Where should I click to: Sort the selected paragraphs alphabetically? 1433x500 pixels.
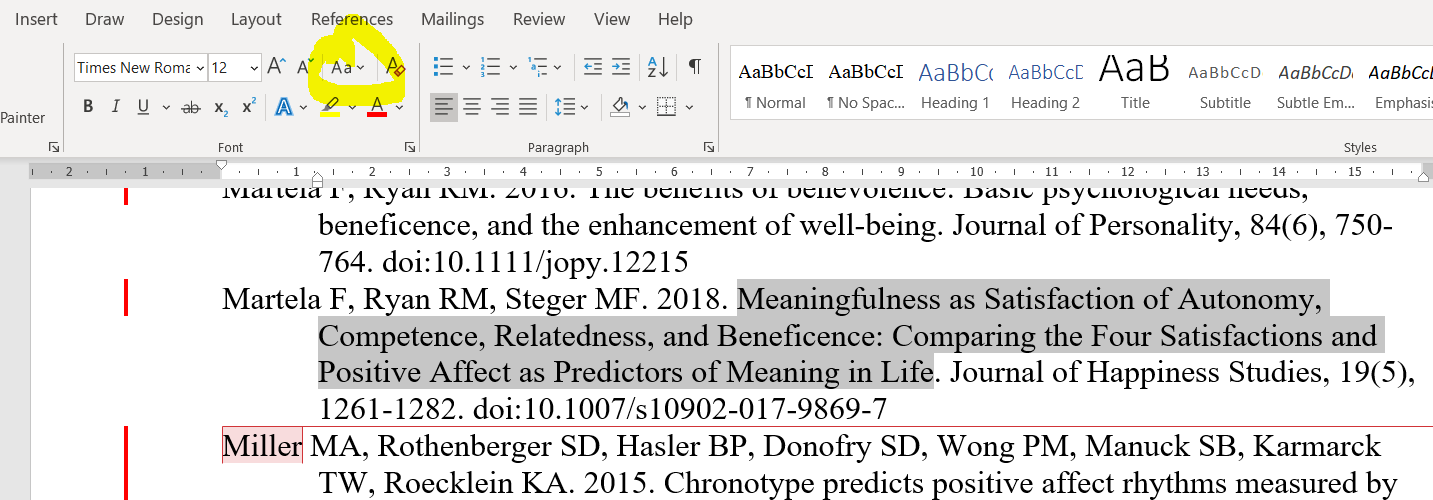pos(657,67)
